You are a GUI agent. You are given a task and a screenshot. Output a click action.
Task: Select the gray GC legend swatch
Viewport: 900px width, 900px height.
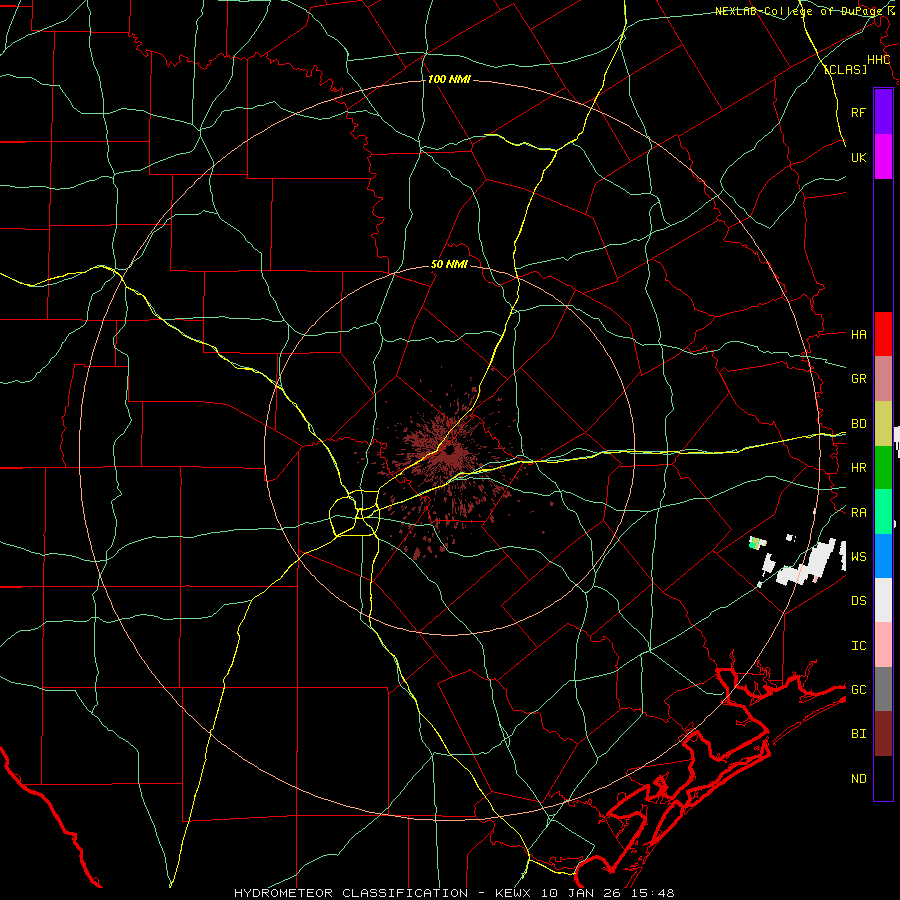[x=883, y=689]
